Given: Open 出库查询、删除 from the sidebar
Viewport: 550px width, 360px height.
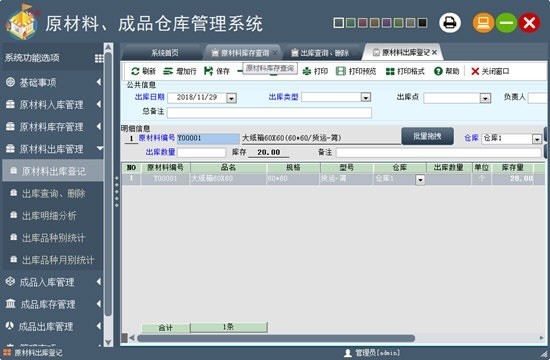Looking at the screenshot, I should [53, 193].
